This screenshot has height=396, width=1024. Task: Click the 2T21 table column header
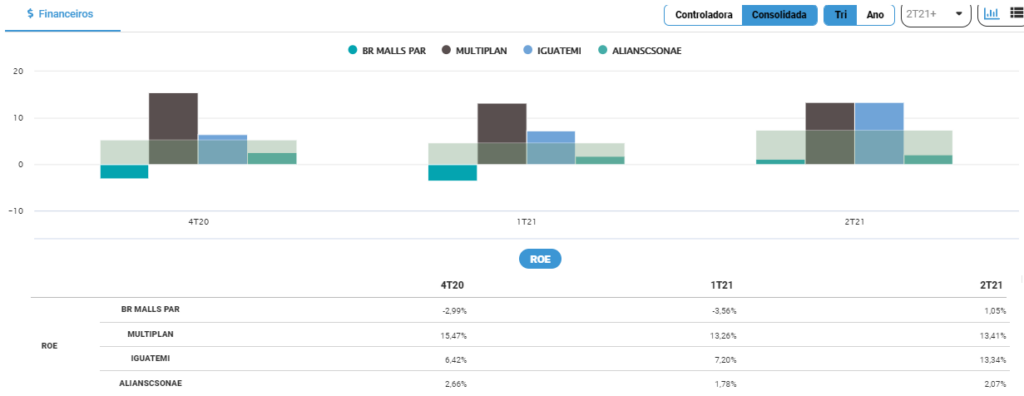tap(991, 285)
